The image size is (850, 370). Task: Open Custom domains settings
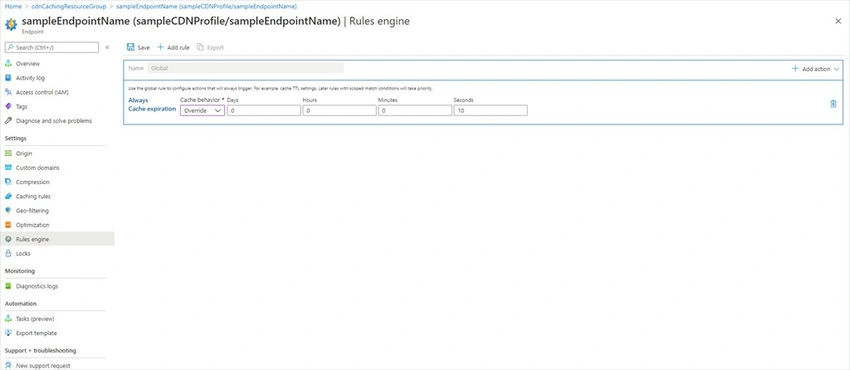[37, 167]
